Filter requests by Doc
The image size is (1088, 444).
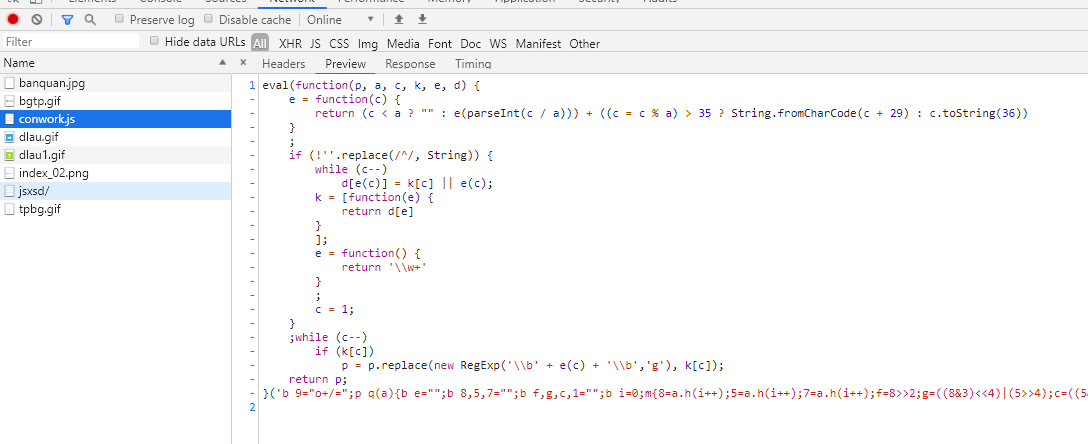click(x=470, y=44)
